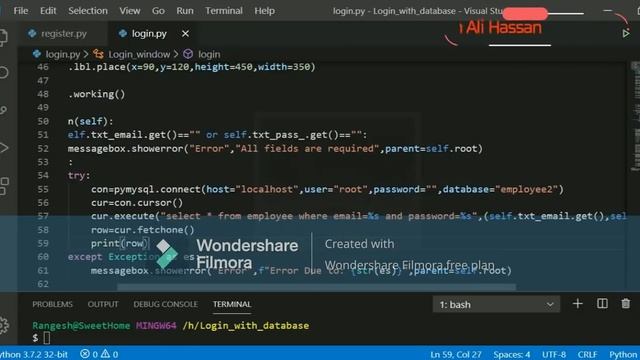Switch to the OUTPUT panel tab
This screenshot has height=360, width=640.
click(x=103, y=304)
